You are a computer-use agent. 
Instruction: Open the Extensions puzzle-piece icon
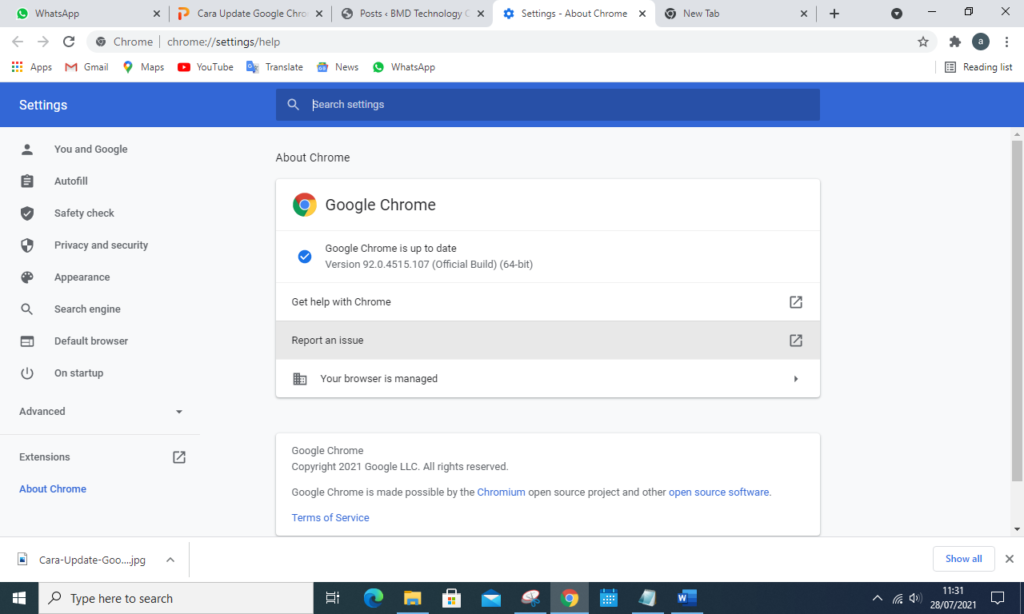(954, 41)
